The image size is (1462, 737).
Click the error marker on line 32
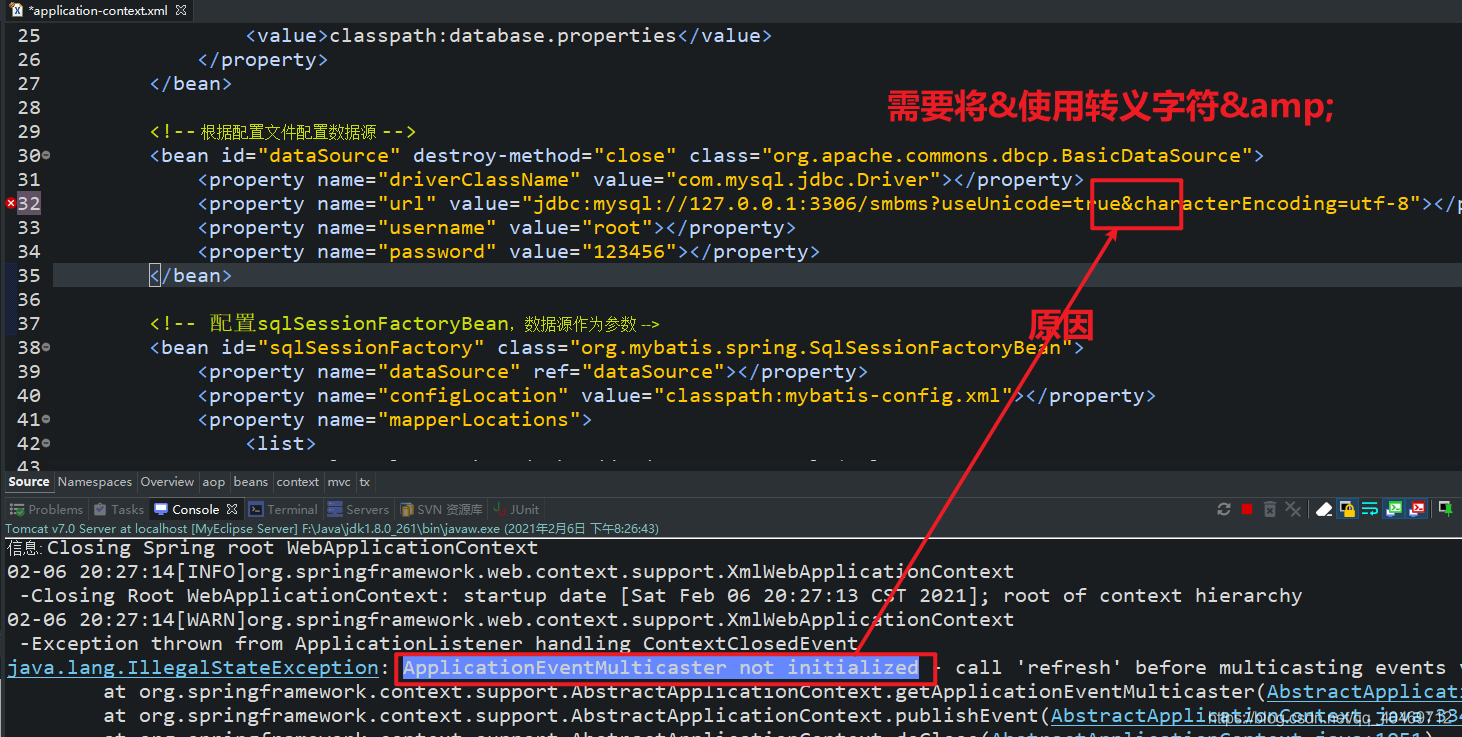pos(9,203)
